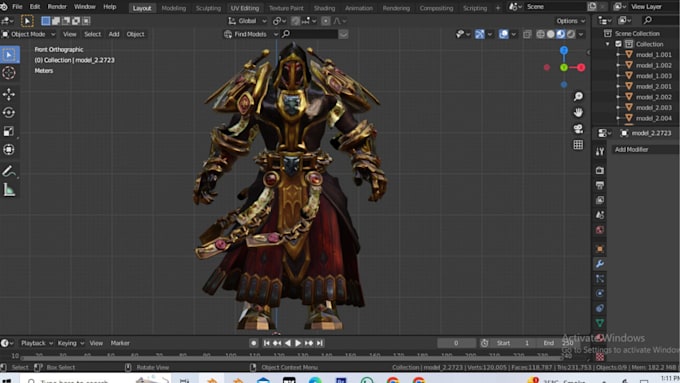Viewport: 680px width, 383px height.
Task: Click the blue Z axis gizmo
Action: (x=564, y=51)
